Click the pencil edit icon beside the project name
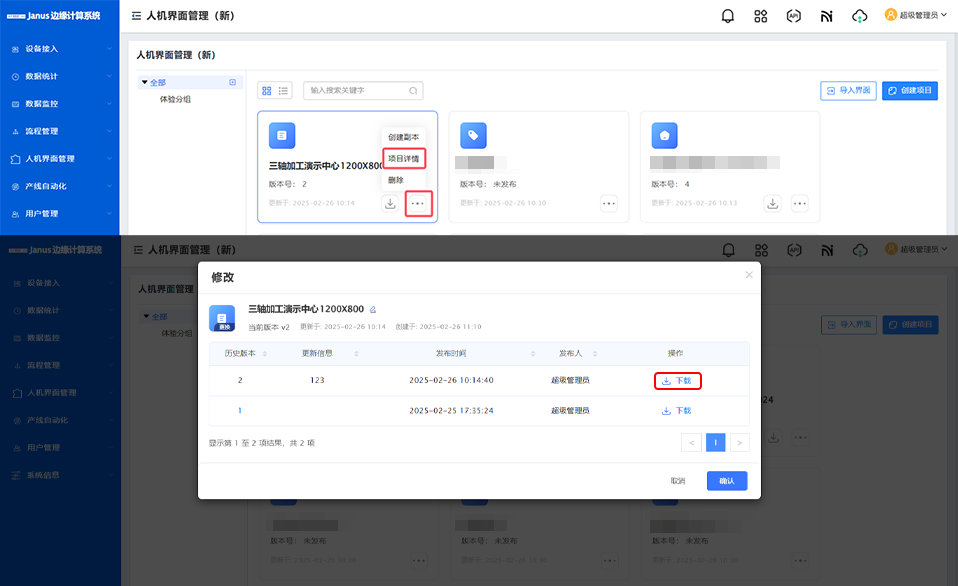 (373, 310)
